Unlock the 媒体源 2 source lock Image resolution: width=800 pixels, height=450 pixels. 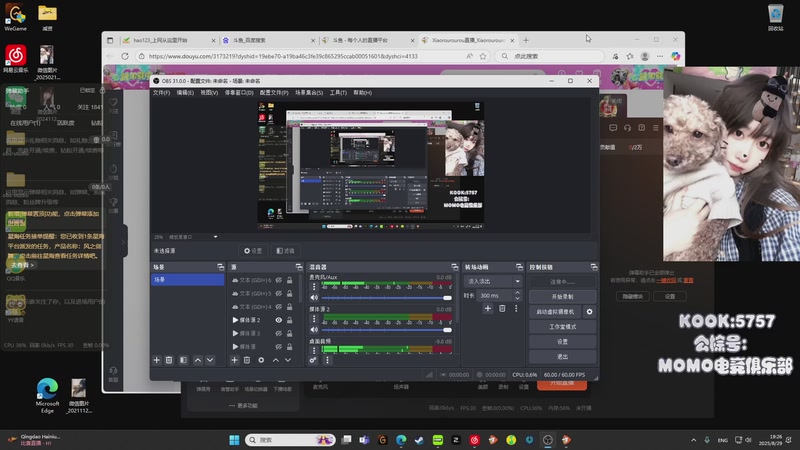pyautogui.click(x=289, y=320)
